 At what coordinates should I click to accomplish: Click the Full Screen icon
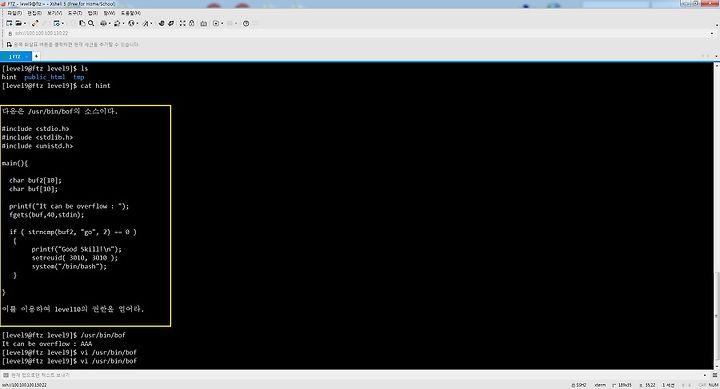tap(183, 23)
